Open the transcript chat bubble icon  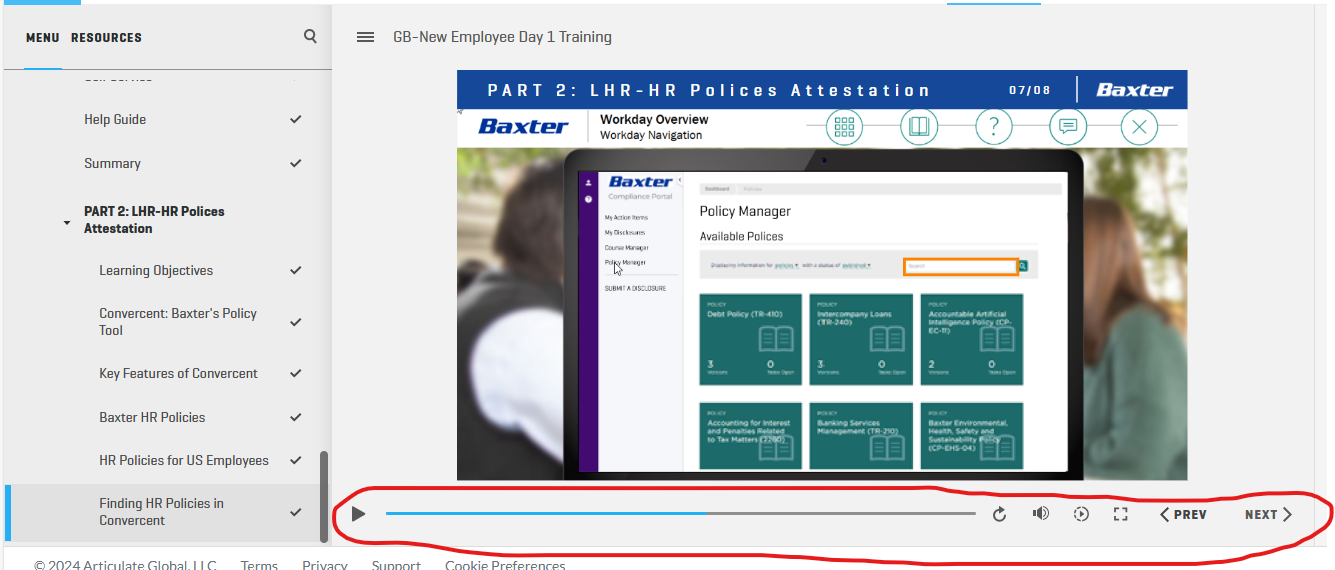coord(1068,126)
